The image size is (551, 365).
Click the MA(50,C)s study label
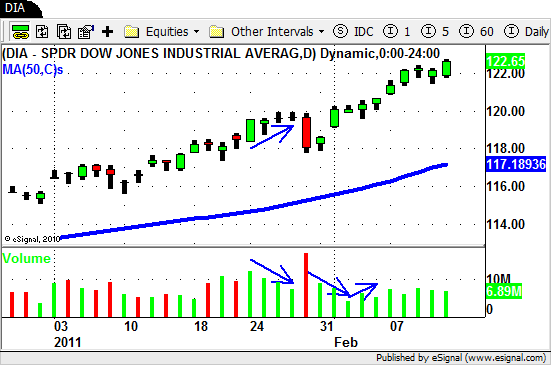coord(33,70)
